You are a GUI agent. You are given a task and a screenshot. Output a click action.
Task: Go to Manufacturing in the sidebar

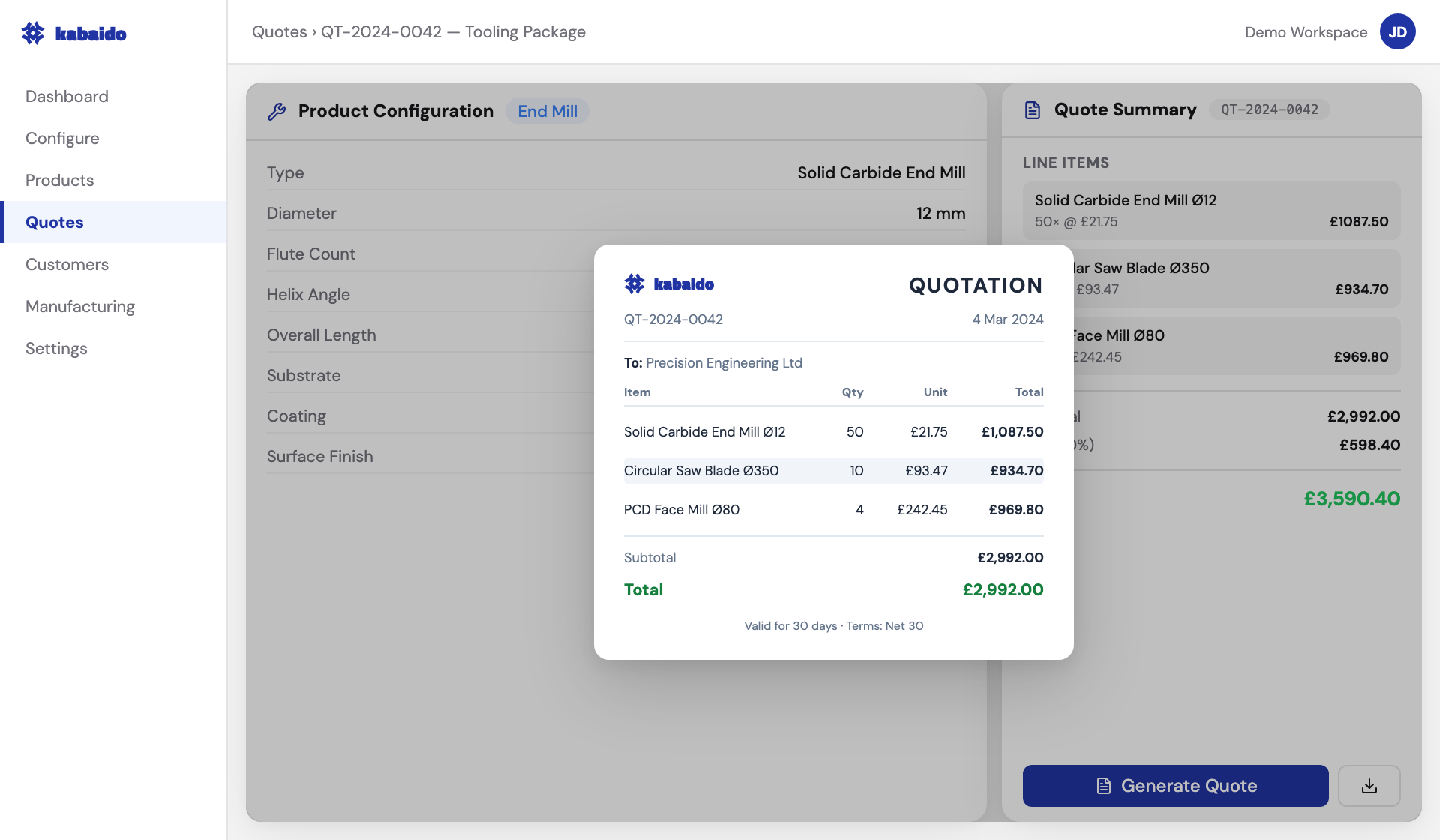point(79,306)
